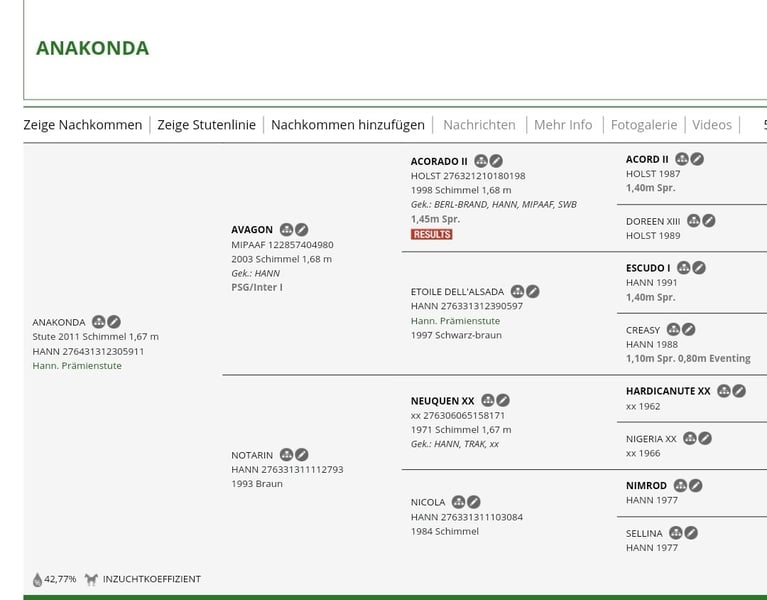Click the edit pencil next to NICOLA
This screenshot has width=767, height=600.
click(x=474, y=502)
